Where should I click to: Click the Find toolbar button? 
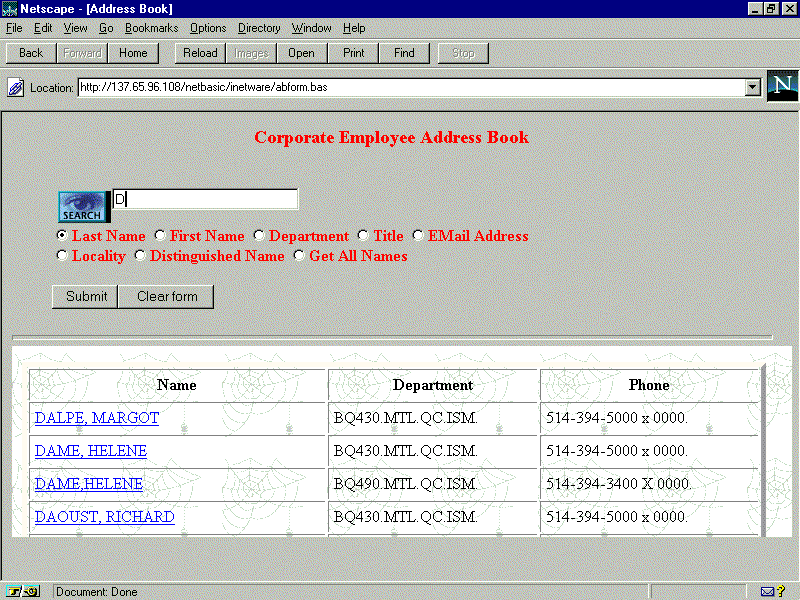404,53
